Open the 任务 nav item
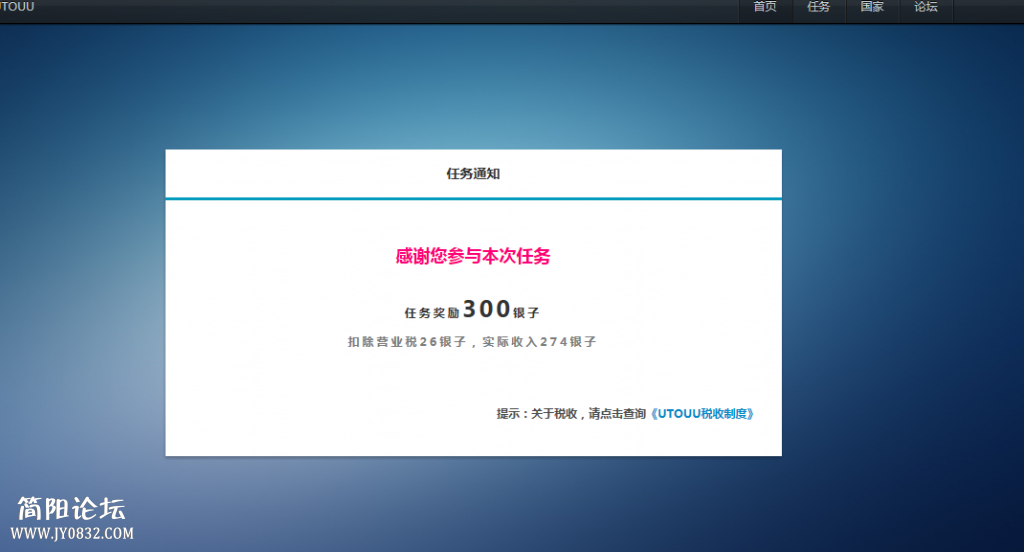This screenshot has height=552, width=1024. point(818,7)
